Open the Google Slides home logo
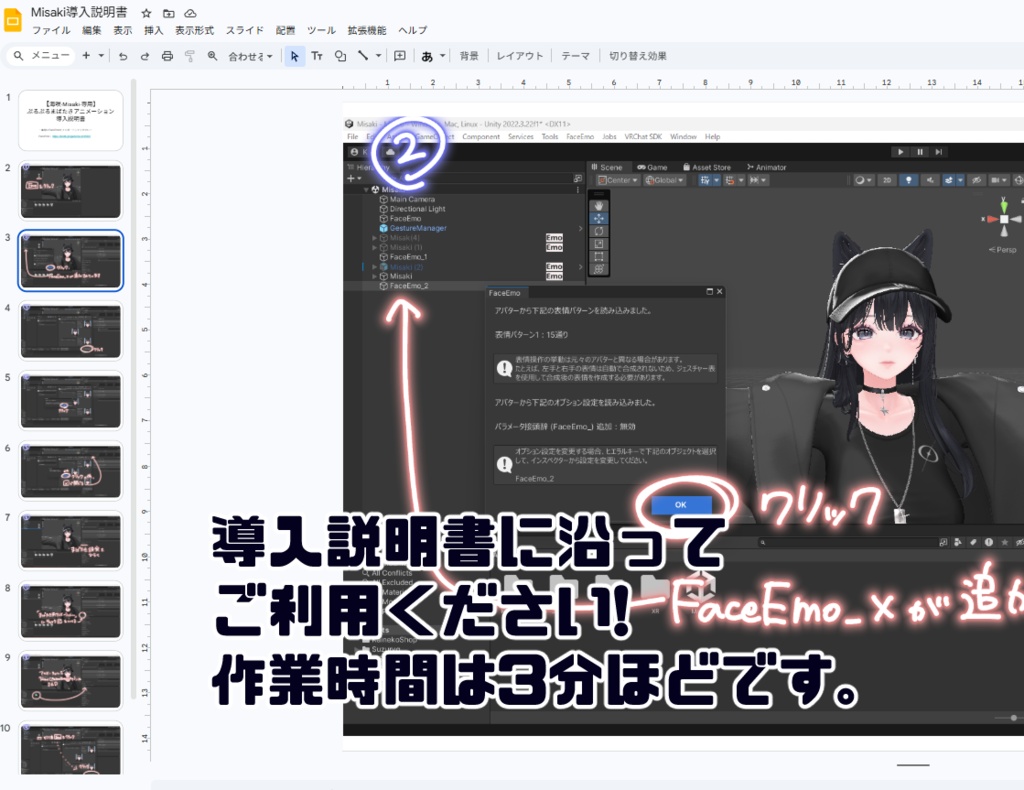Image resolution: width=1024 pixels, height=790 pixels. point(12,20)
